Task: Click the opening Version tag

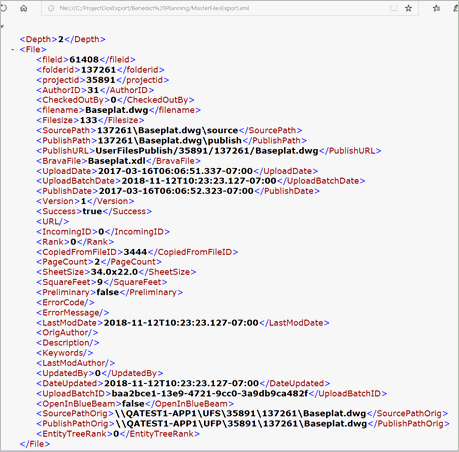Action: point(58,201)
